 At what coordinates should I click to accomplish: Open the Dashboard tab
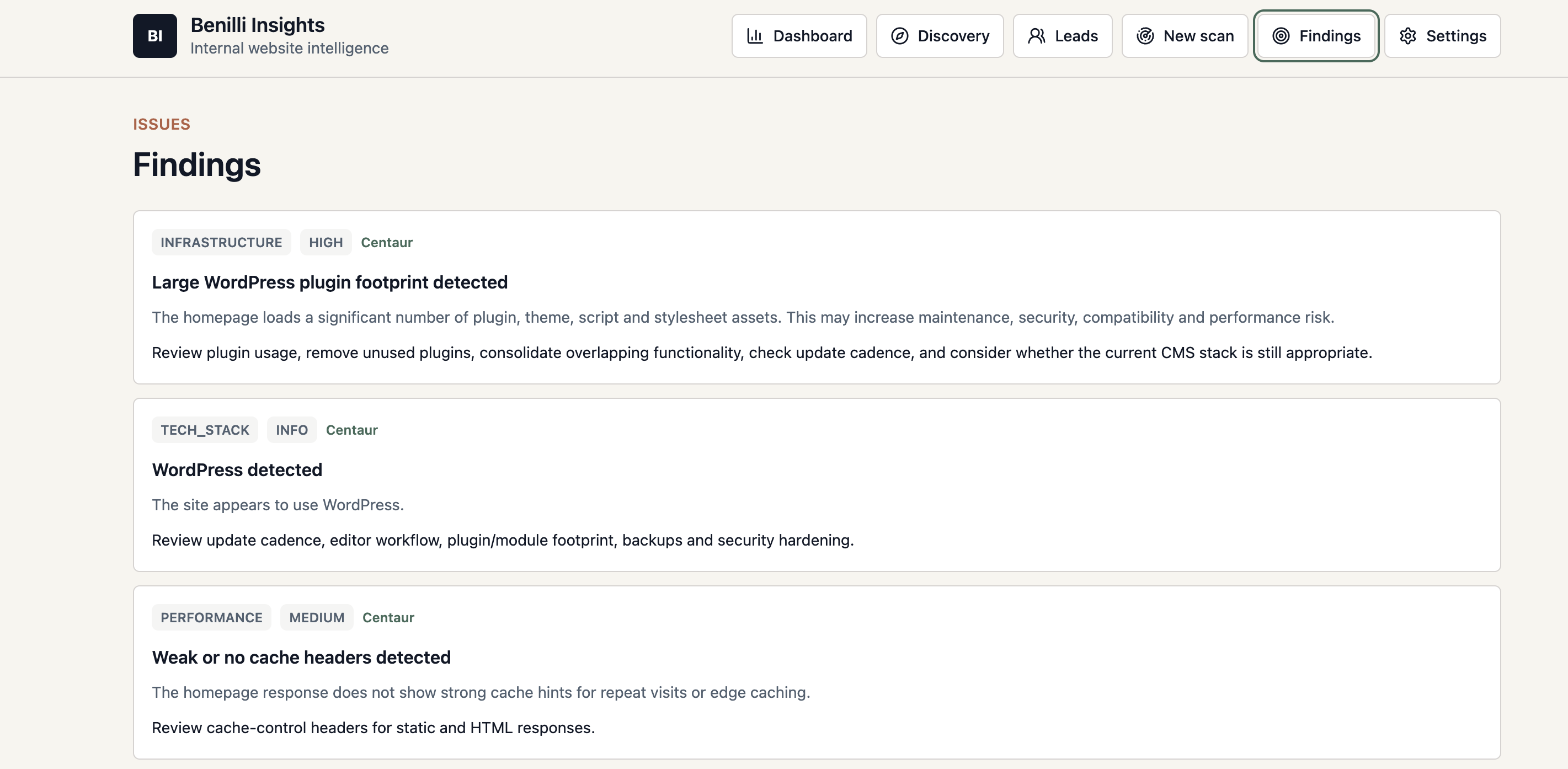tap(798, 36)
